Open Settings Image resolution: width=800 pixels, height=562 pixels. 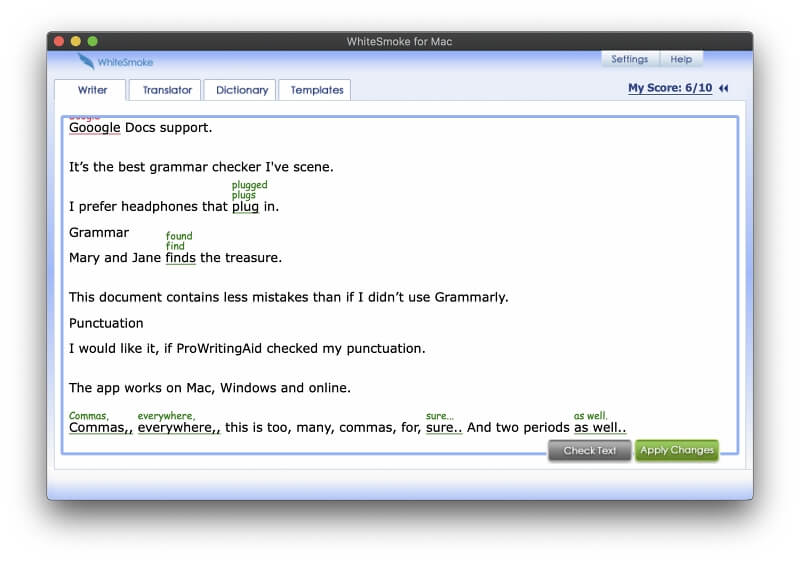[630, 59]
